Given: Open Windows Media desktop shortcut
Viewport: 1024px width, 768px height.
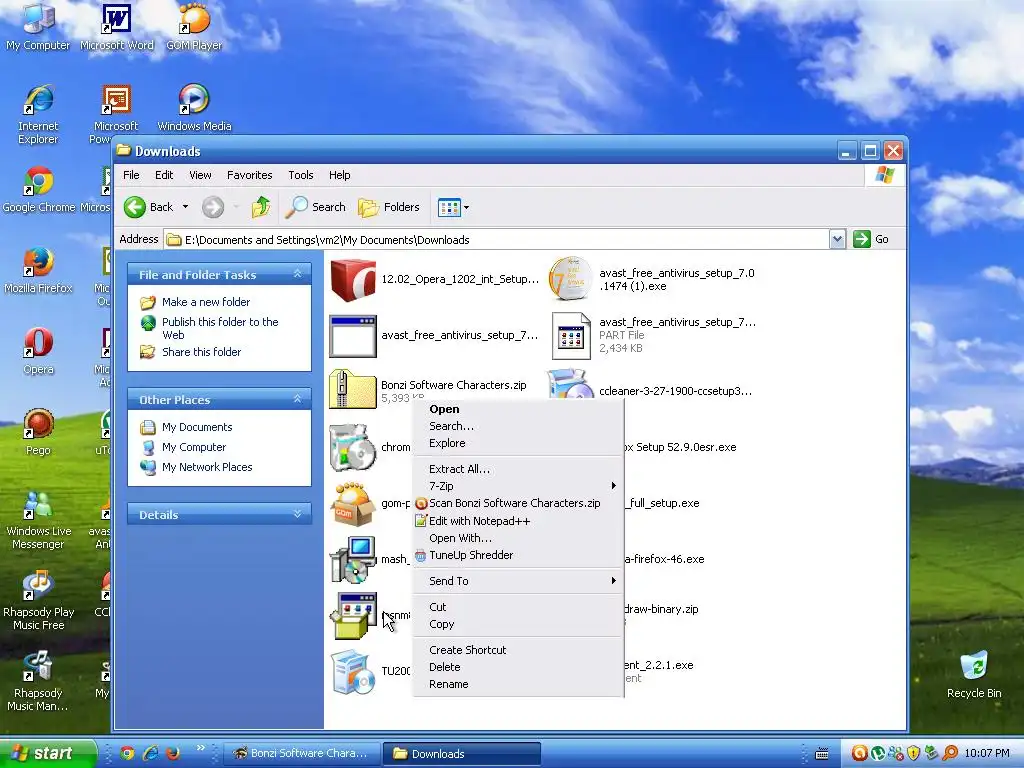Looking at the screenshot, I should [x=194, y=108].
